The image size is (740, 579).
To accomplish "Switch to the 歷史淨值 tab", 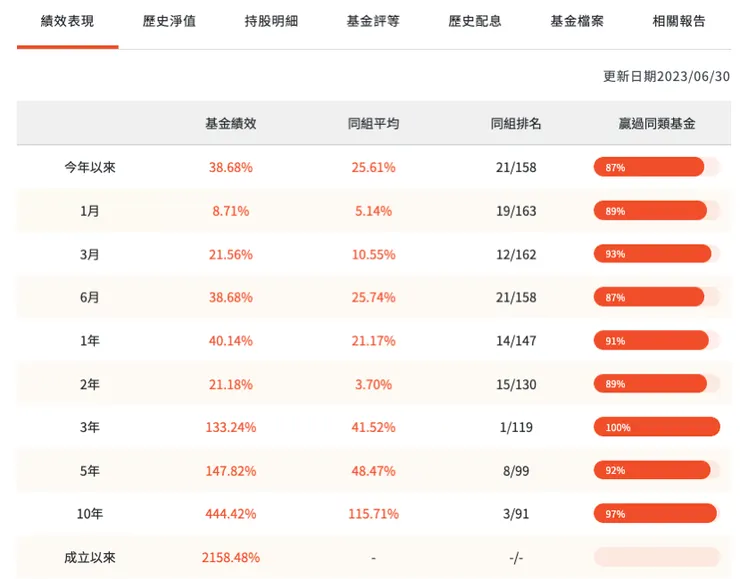I will coord(169,21).
